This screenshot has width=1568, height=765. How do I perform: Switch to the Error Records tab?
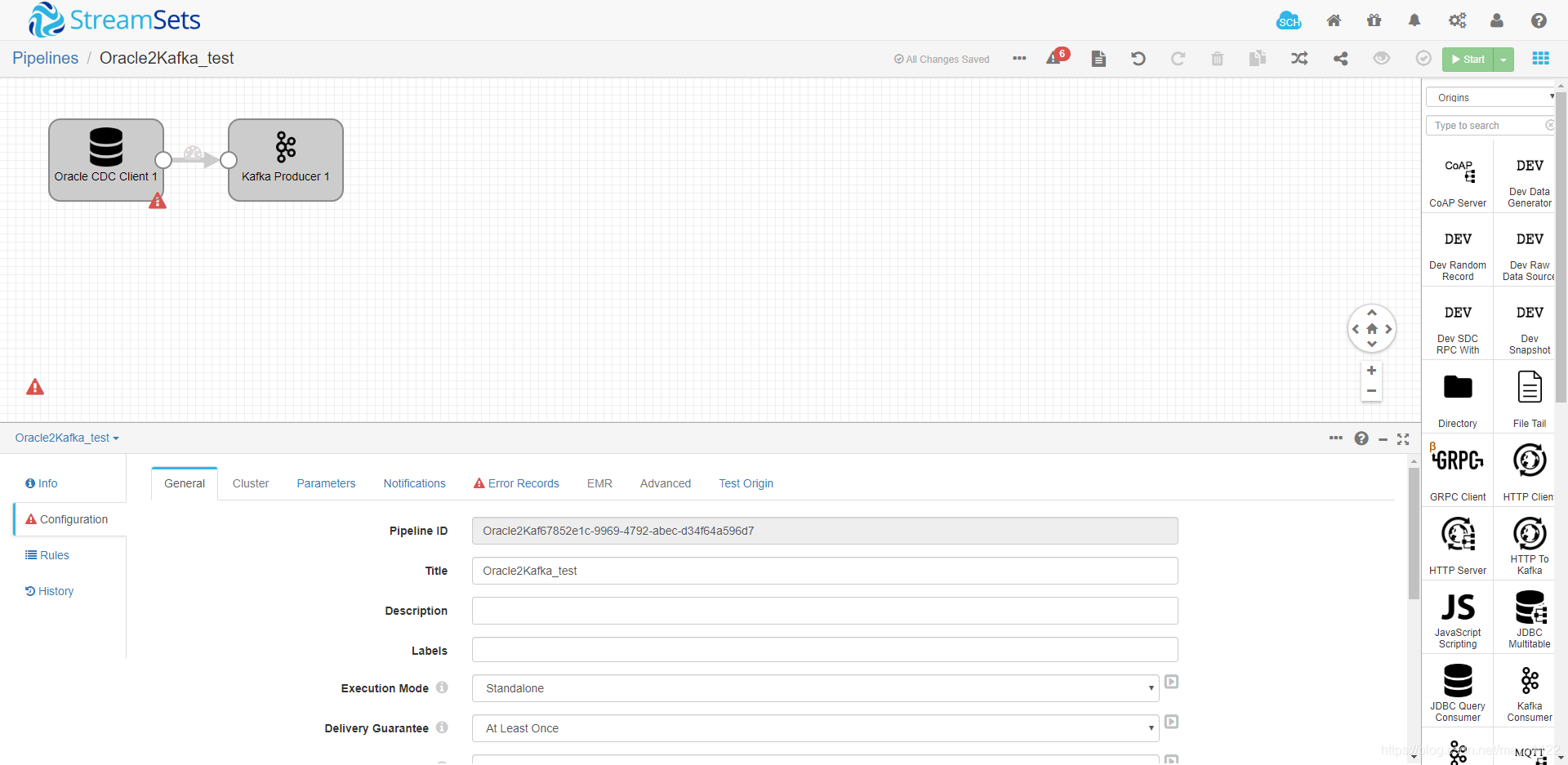click(516, 483)
